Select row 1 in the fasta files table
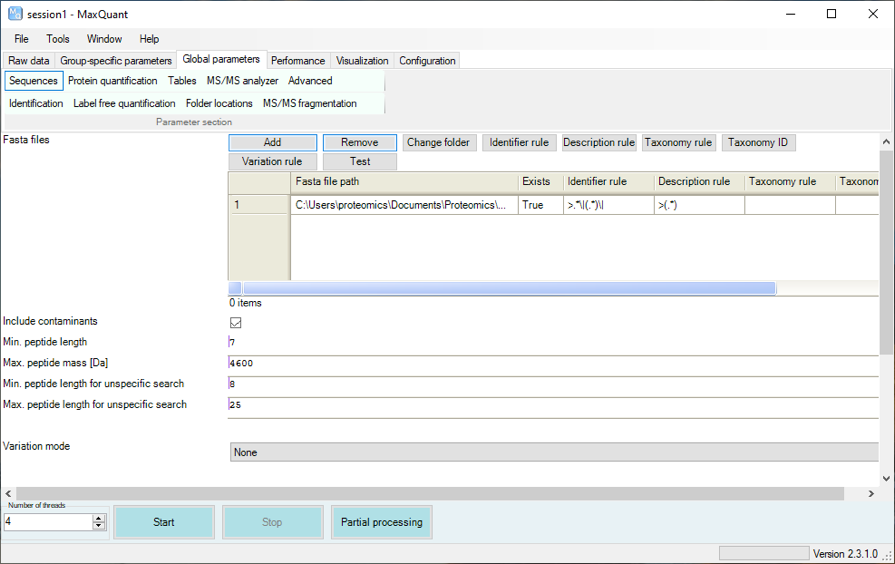 click(259, 205)
